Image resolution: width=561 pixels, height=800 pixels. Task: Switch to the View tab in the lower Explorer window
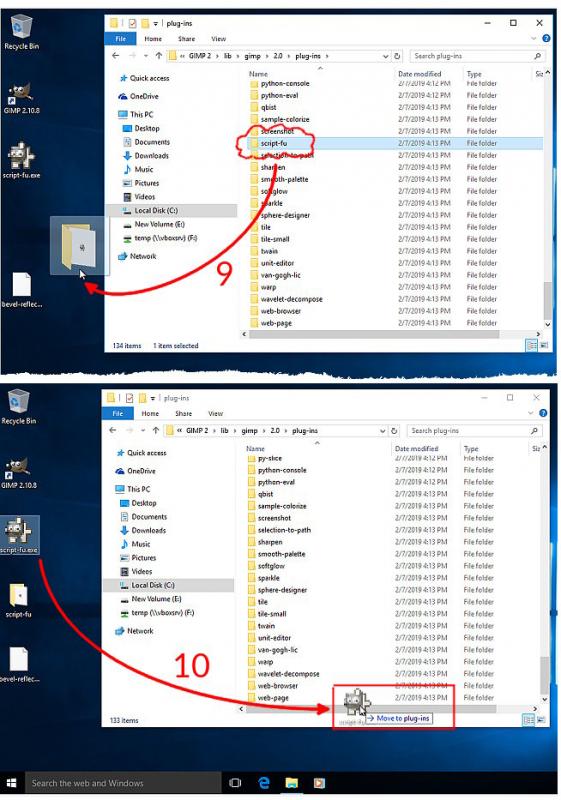[215, 413]
